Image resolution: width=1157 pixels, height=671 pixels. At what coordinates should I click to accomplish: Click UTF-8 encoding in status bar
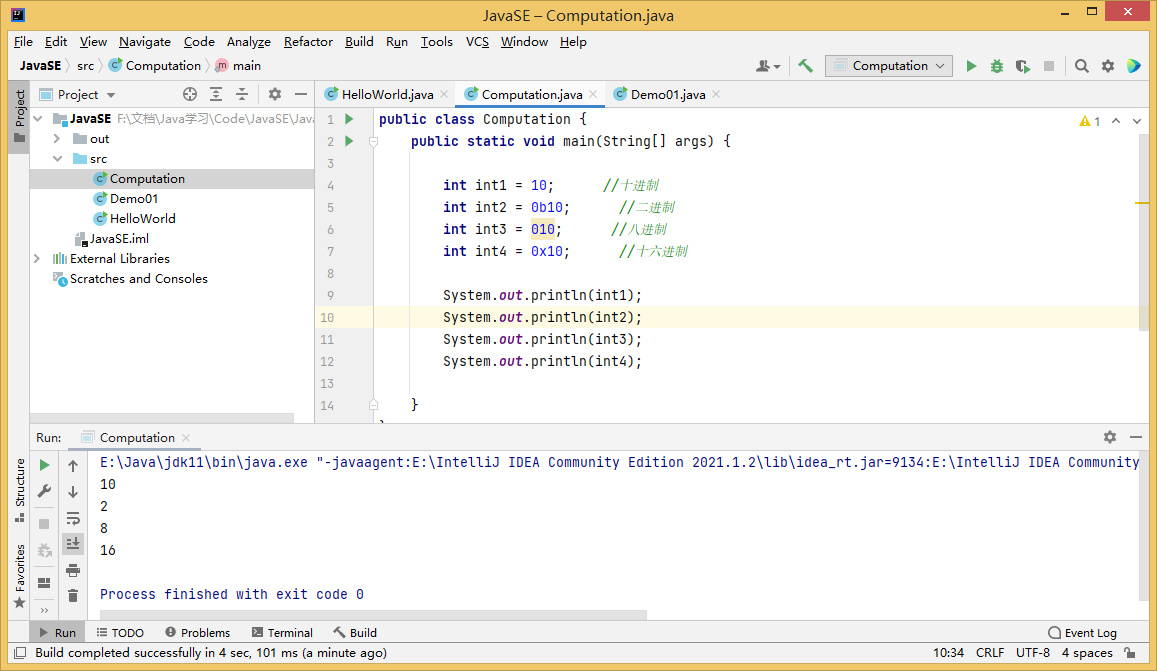[1032, 653]
